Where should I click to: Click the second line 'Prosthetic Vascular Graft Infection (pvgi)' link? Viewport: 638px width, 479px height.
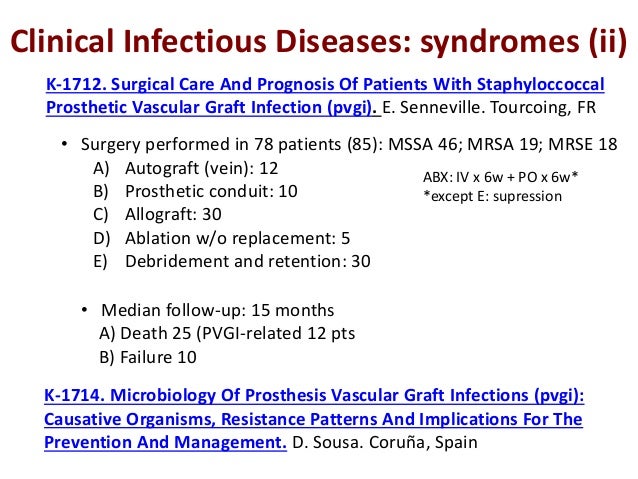(x=211, y=108)
